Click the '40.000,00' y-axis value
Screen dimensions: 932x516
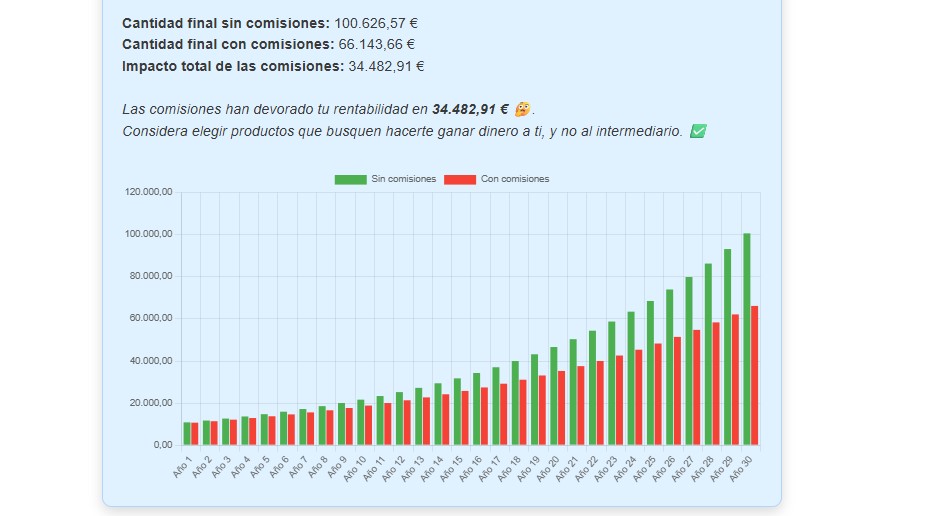(150, 361)
